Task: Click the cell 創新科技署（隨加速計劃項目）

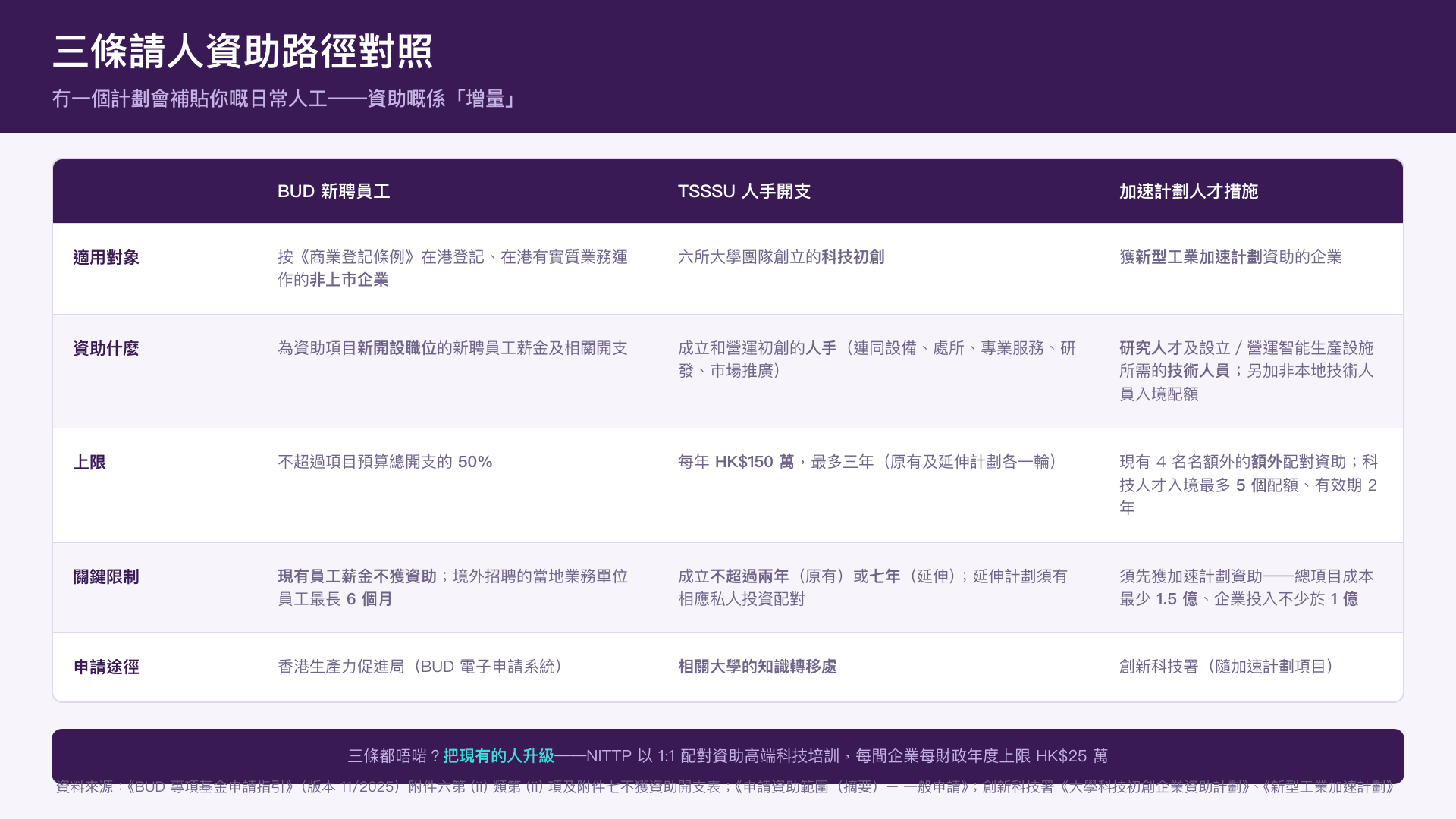Action: click(1228, 667)
